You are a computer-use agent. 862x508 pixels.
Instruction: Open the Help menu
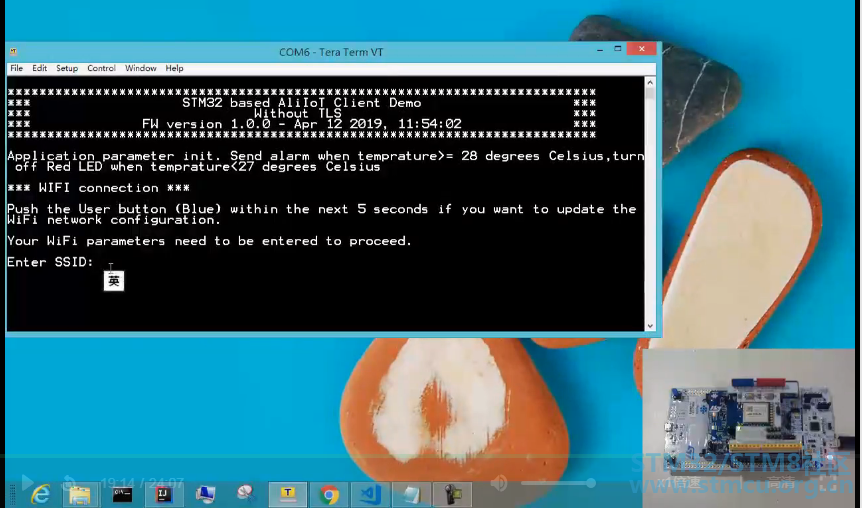click(174, 68)
